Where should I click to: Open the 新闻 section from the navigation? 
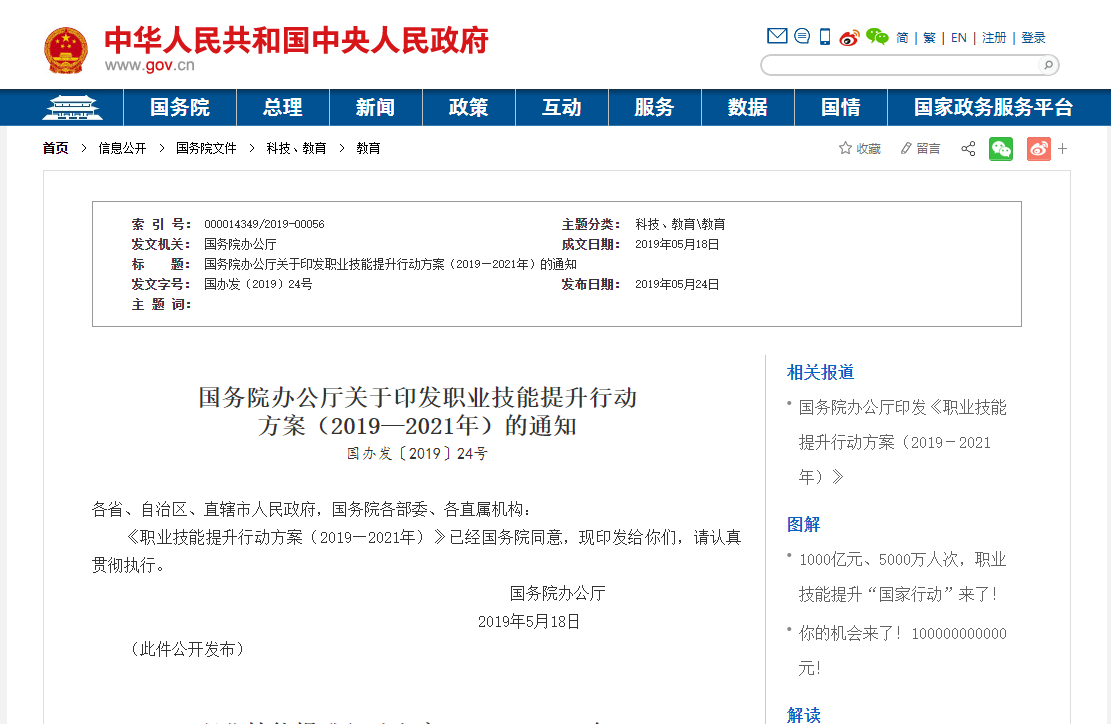coord(375,107)
